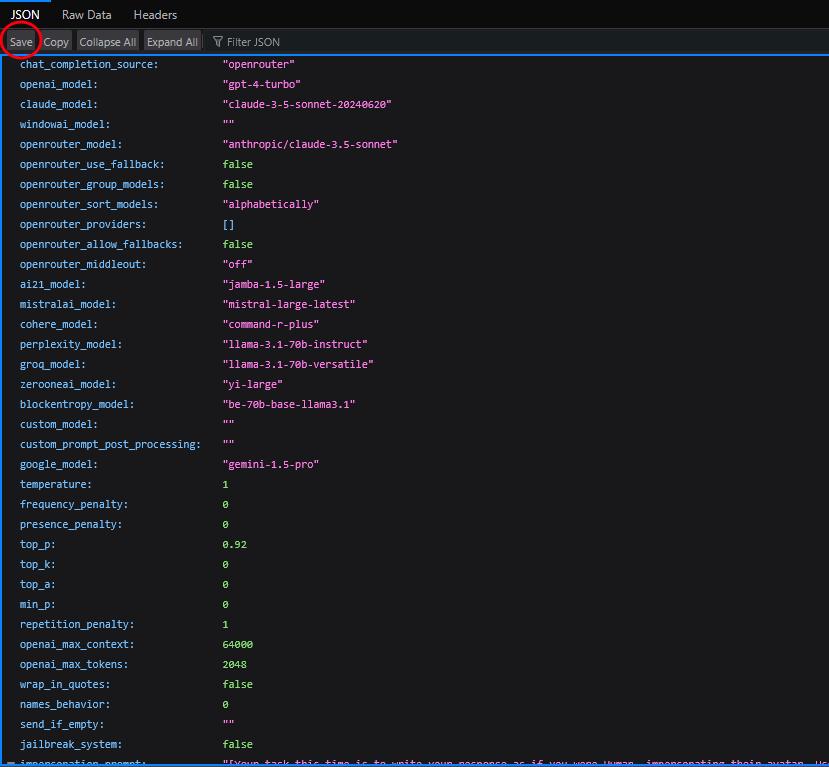Open the Headers tab

[155, 15]
